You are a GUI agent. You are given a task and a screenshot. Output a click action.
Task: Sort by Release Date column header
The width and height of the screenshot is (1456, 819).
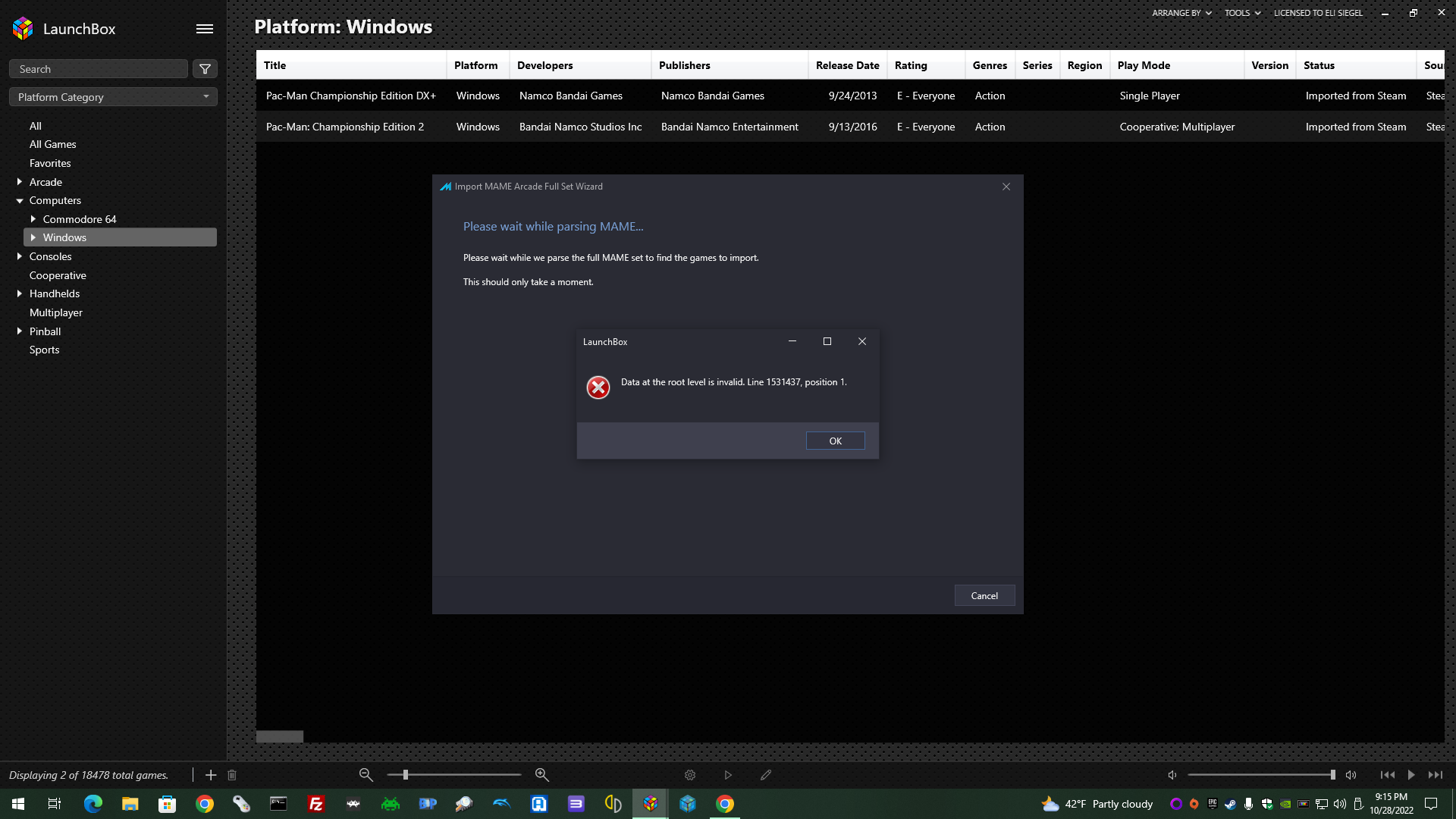[x=847, y=65]
